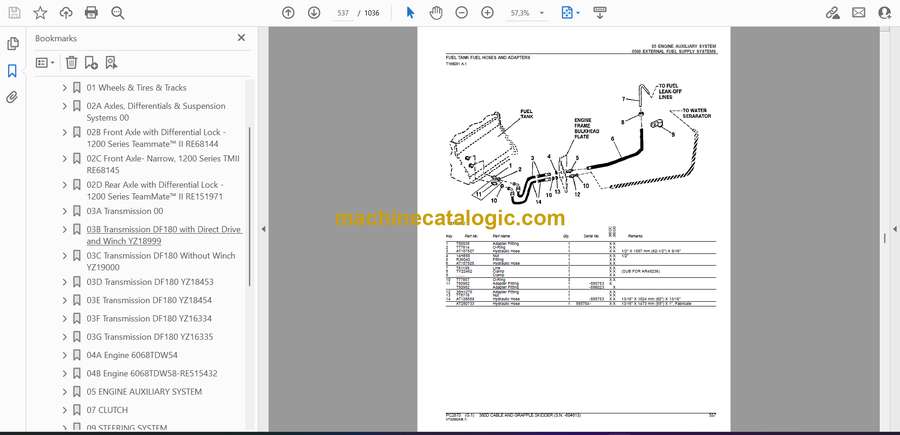This screenshot has width=900, height=435.
Task: Open page thumbnails panel
Action: click(13, 44)
